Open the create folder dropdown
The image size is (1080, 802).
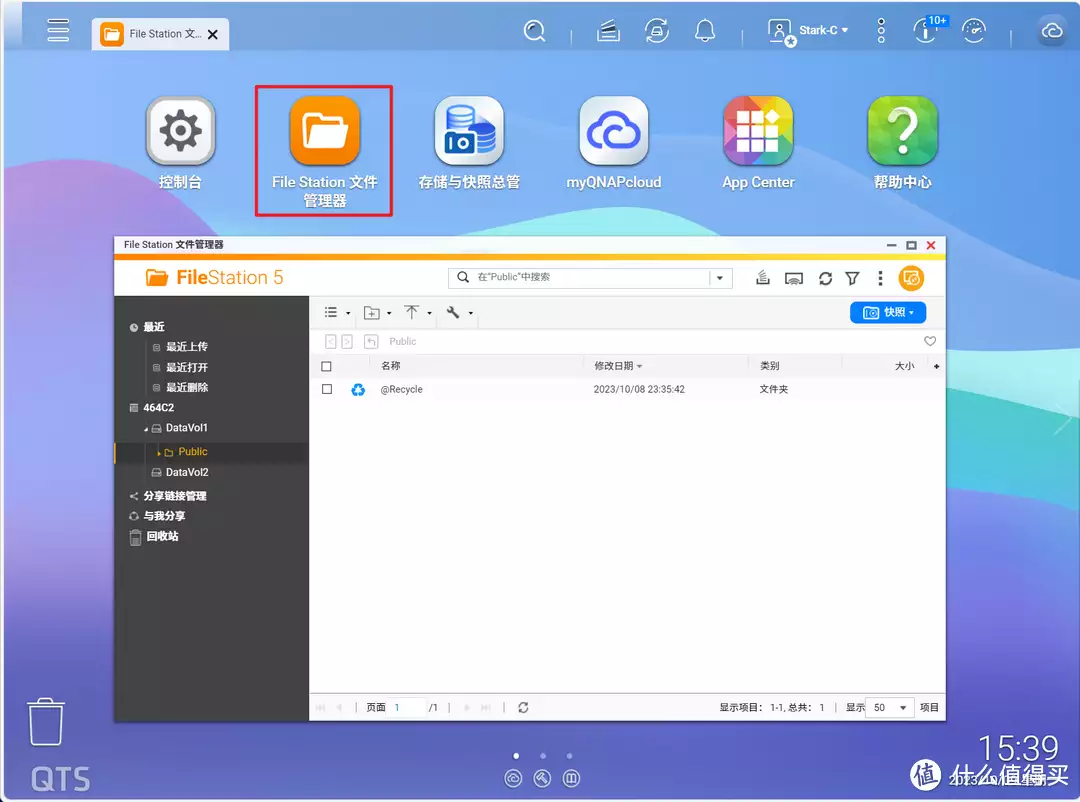[377, 313]
